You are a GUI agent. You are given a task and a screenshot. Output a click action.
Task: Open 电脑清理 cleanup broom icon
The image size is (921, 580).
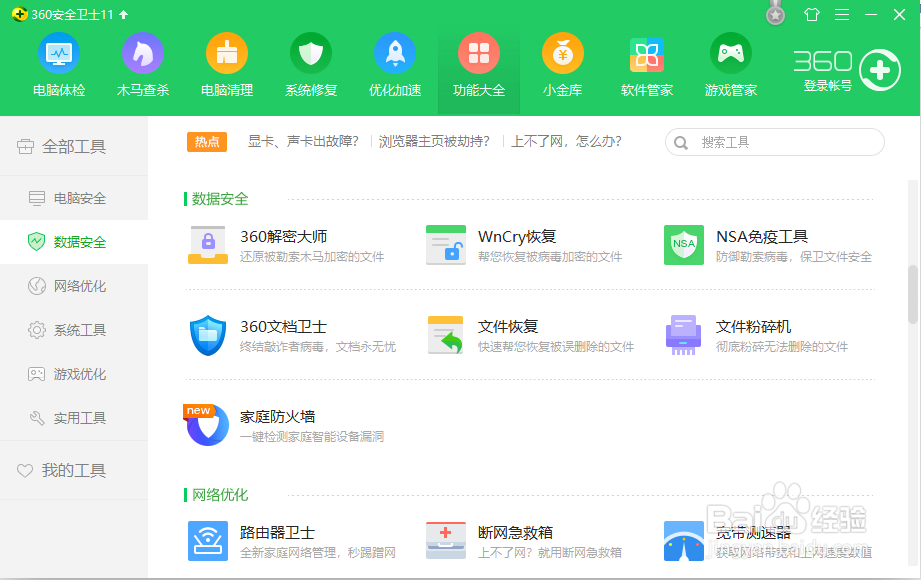[x=227, y=53]
